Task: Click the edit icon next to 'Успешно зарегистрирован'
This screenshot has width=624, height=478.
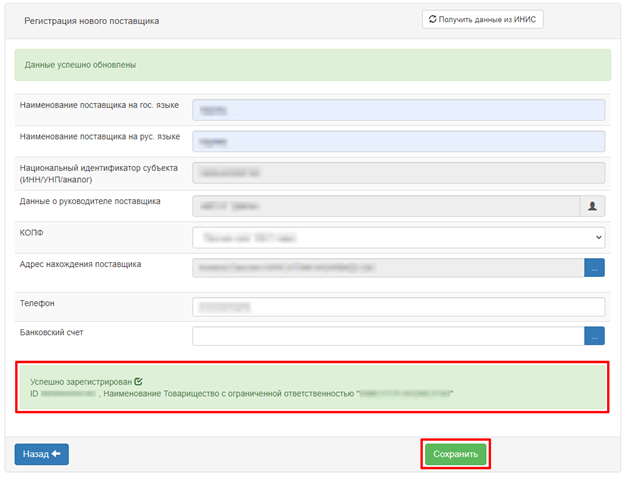Action: (x=138, y=381)
